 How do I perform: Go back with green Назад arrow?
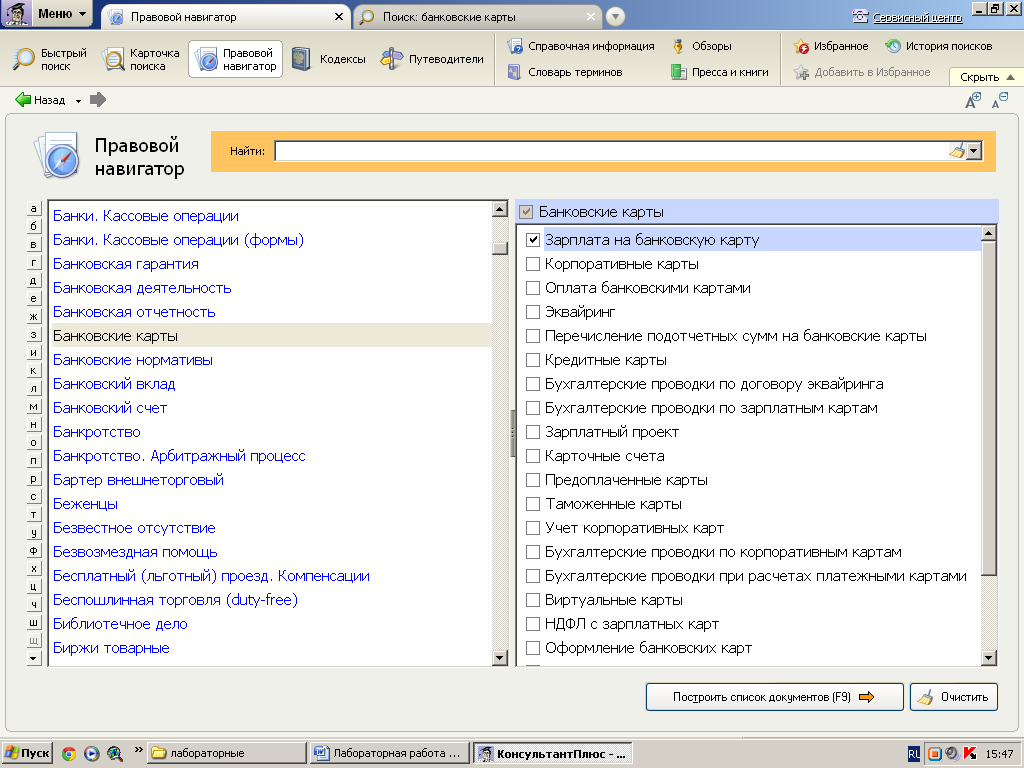23,100
